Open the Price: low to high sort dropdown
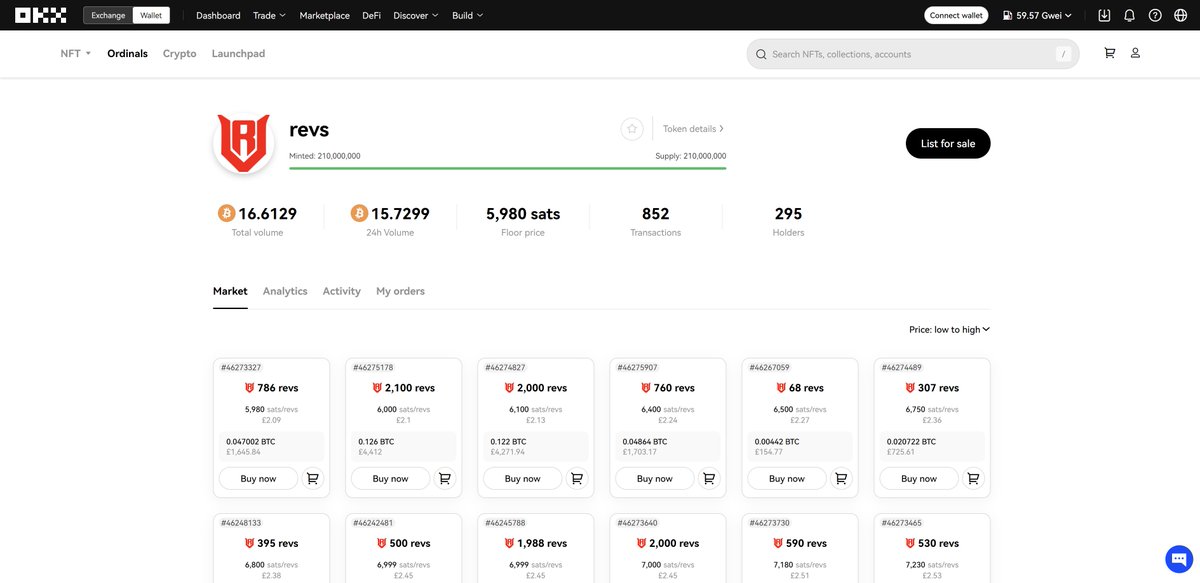The height and width of the screenshot is (583, 1200). [949, 329]
